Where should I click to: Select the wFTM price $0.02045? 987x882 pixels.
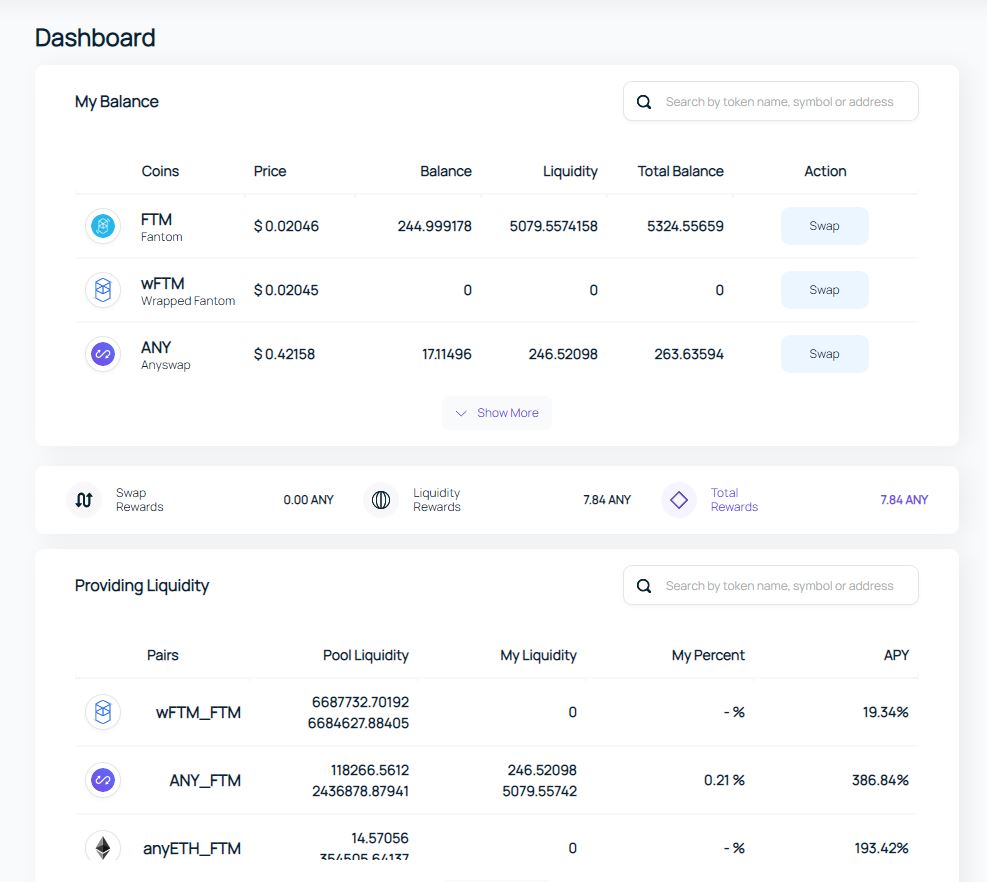coord(286,290)
